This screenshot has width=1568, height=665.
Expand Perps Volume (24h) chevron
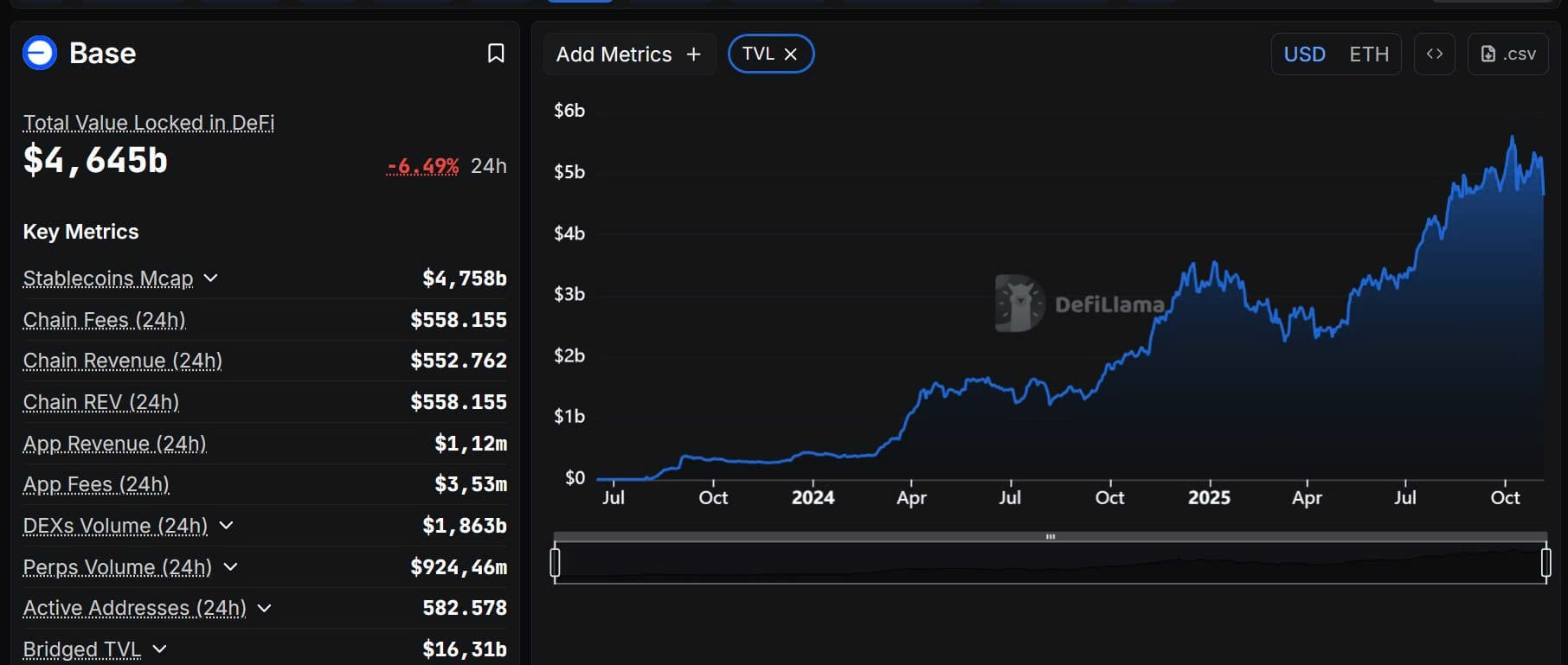(230, 566)
